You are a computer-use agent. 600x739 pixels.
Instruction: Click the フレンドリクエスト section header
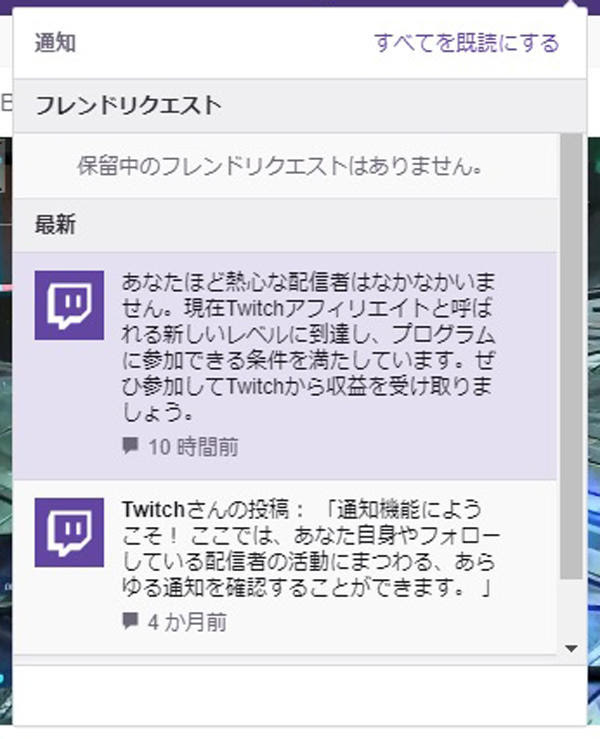pyautogui.click(x=300, y=106)
